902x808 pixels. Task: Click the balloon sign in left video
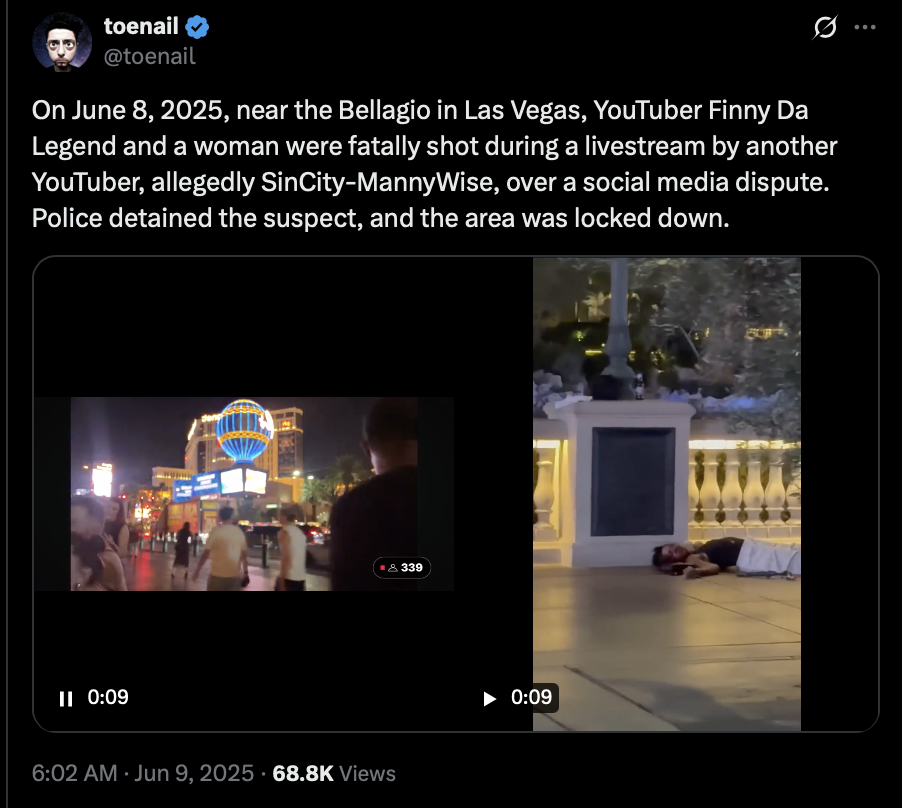(244, 431)
